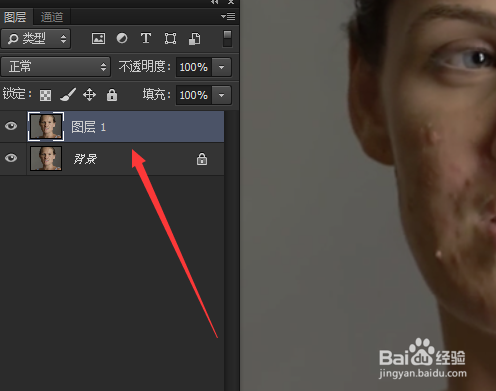This screenshot has height=391, width=496.
Task: Click the 不透明度 100% value field
Action: pos(194,67)
